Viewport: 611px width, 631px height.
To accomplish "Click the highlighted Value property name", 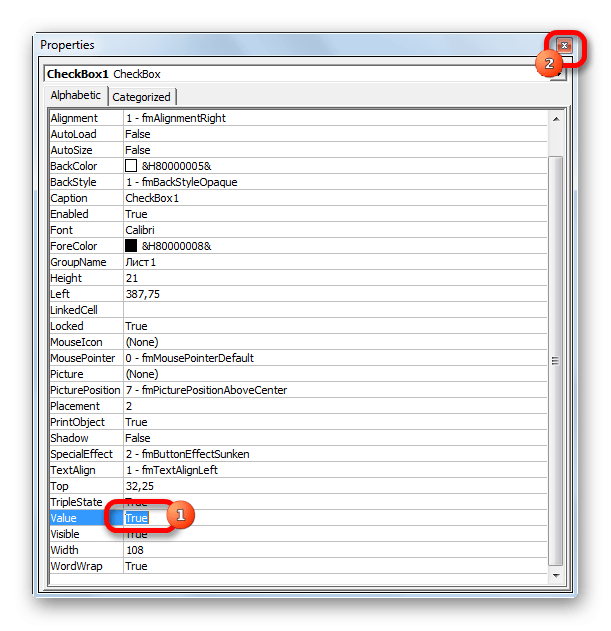I will click(63, 518).
